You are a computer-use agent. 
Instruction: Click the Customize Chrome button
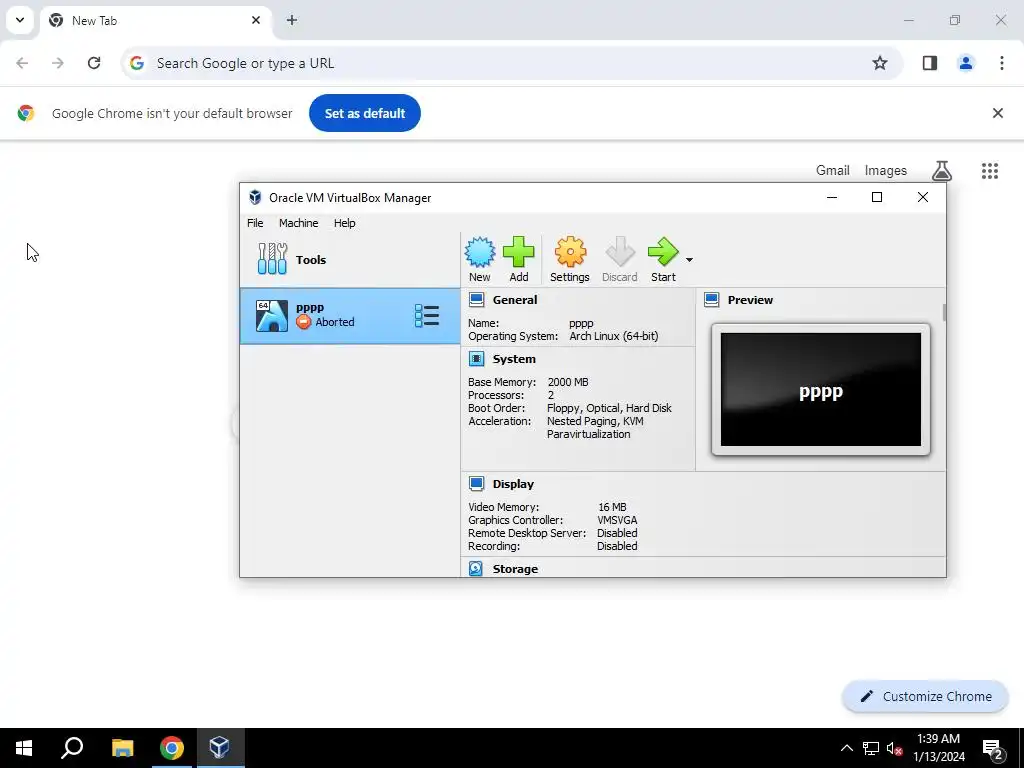pos(925,697)
